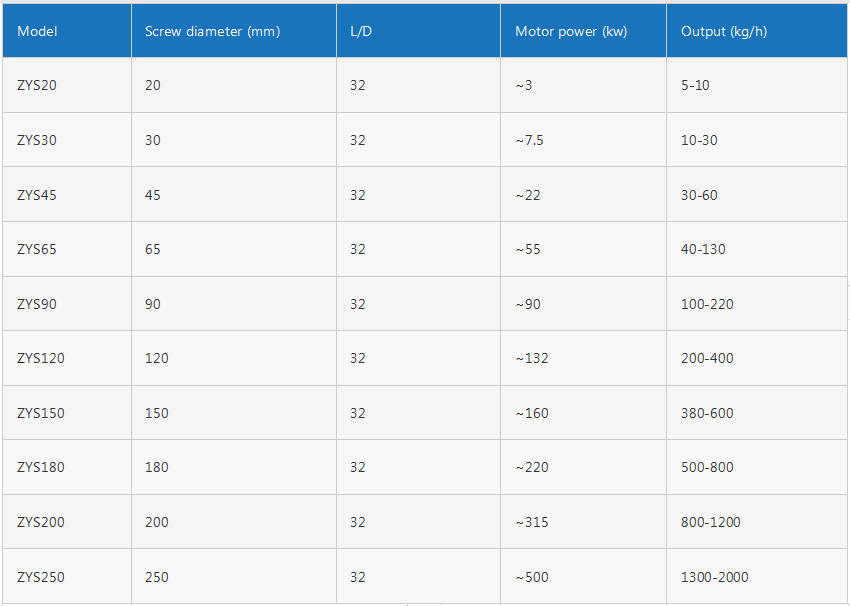Click the ZYS65 model name

point(37,249)
